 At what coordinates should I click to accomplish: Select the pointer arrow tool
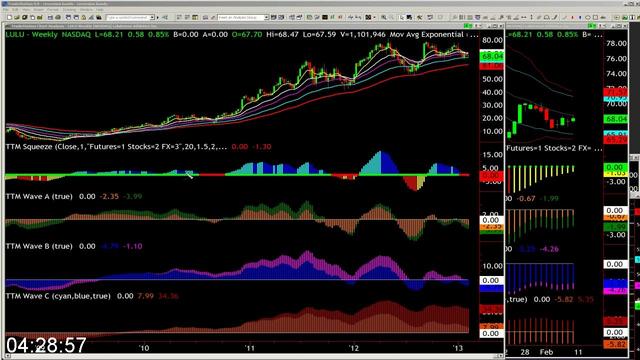point(402,18)
